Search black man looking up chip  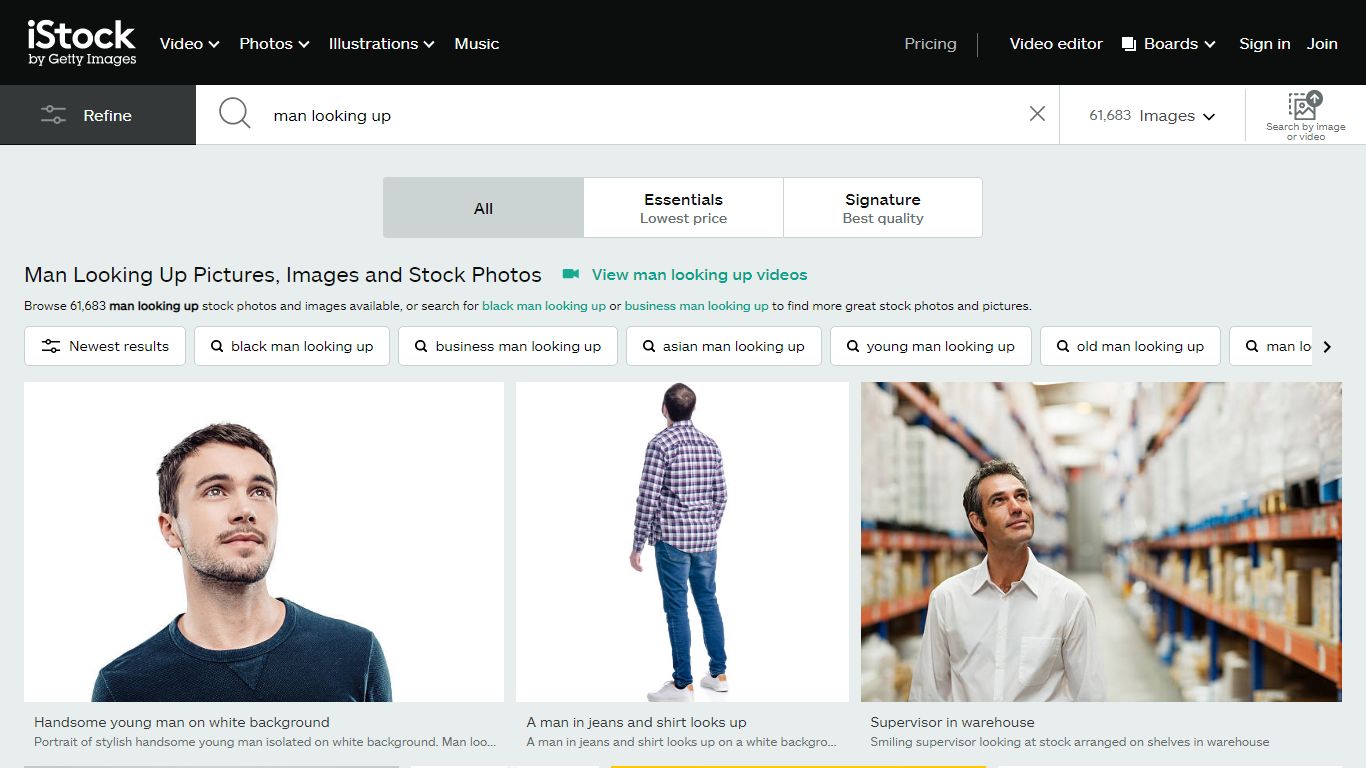coord(292,346)
